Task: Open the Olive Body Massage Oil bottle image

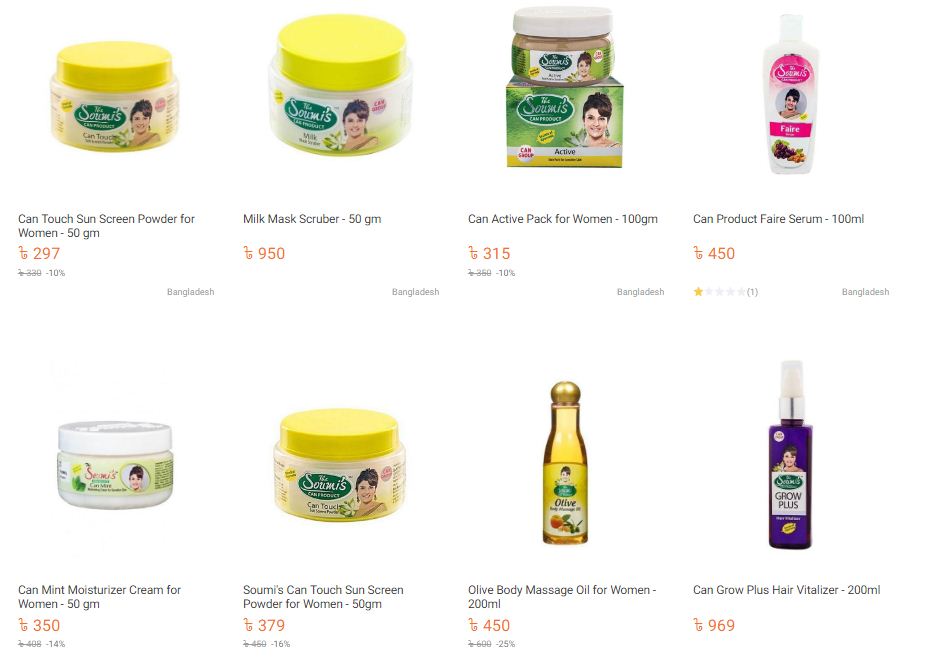Action: 565,462
